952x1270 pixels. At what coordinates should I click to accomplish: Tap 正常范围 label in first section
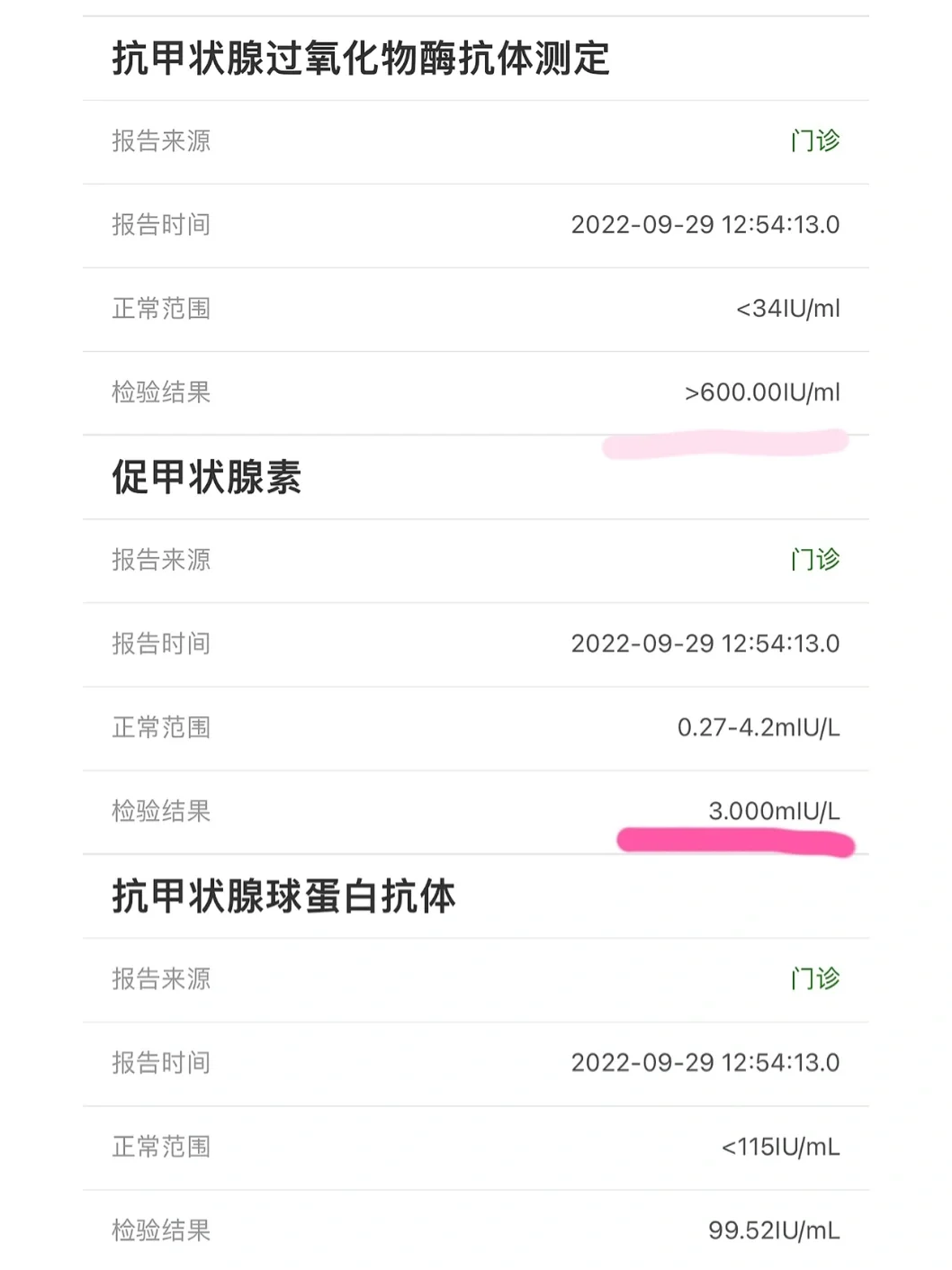pos(161,309)
